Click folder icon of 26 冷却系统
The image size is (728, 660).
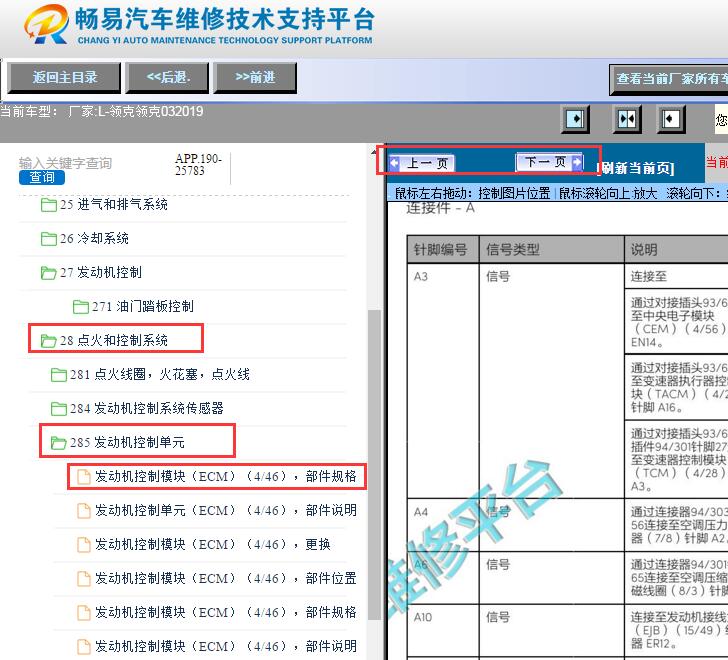coord(49,239)
